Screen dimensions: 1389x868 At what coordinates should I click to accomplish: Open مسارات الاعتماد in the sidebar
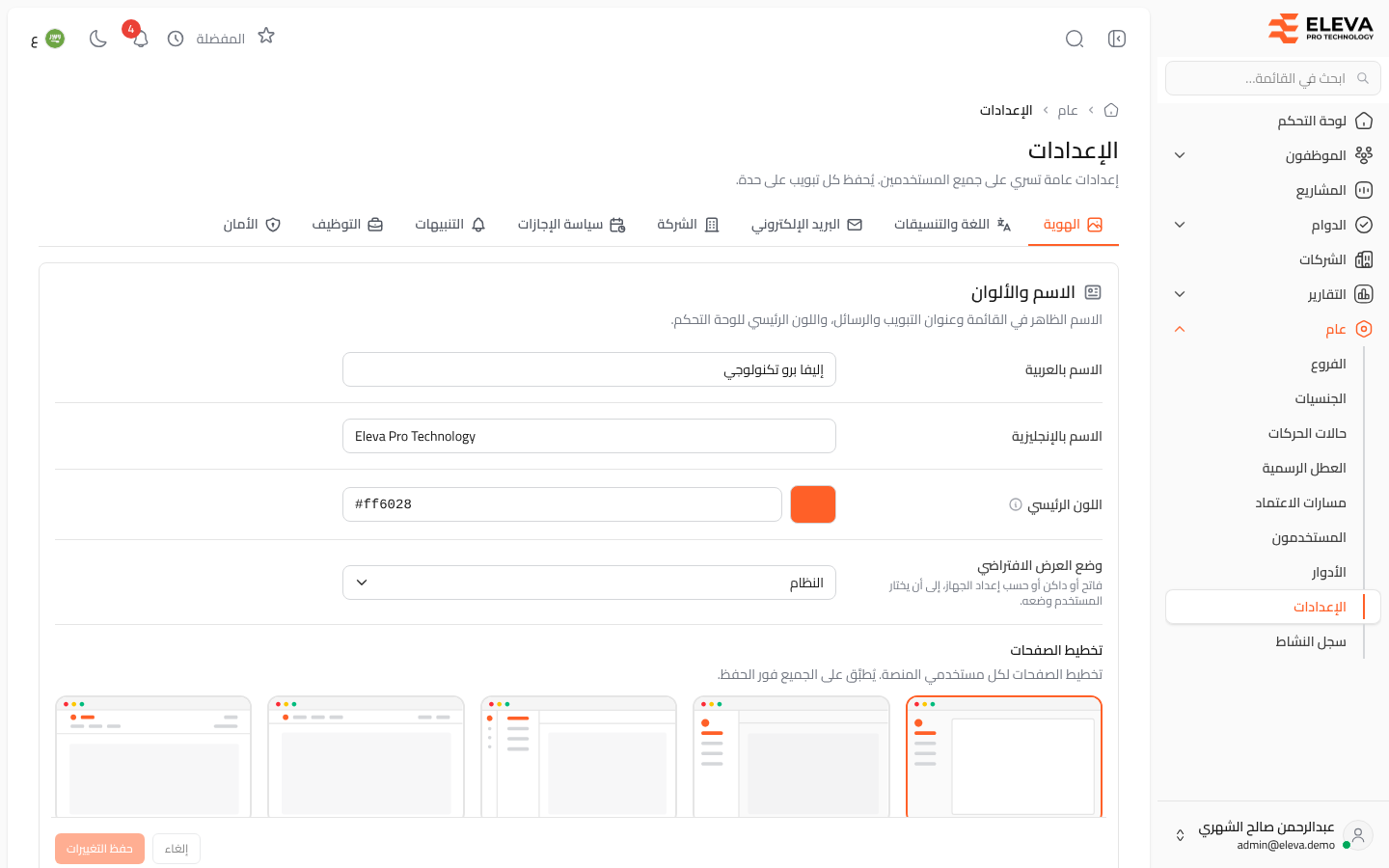(x=1273, y=502)
